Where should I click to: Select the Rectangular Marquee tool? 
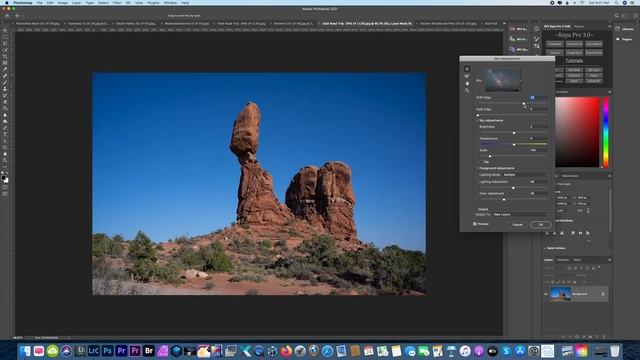pos(5,37)
